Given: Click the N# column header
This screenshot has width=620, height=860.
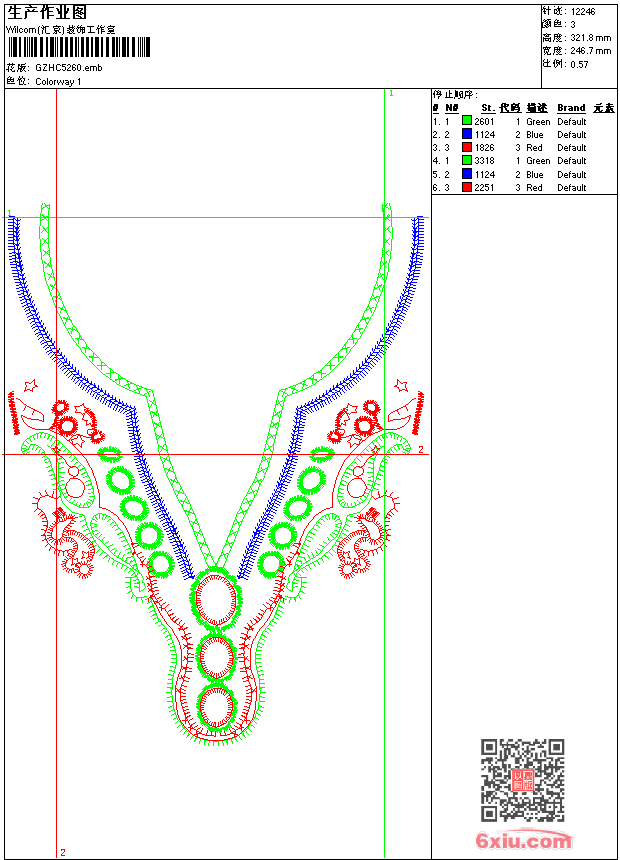Looking at the screenshot, I should tap(452, 108).
